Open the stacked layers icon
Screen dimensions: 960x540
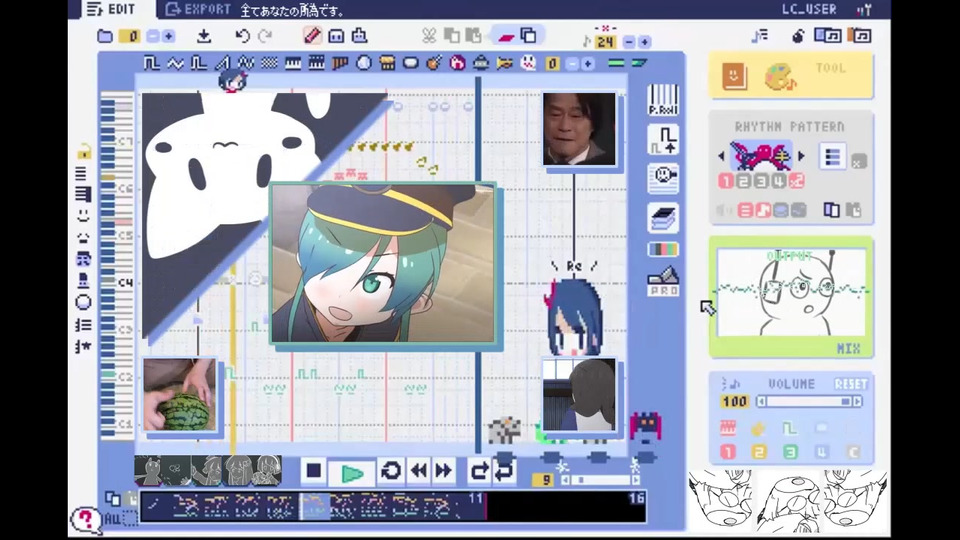663,219
